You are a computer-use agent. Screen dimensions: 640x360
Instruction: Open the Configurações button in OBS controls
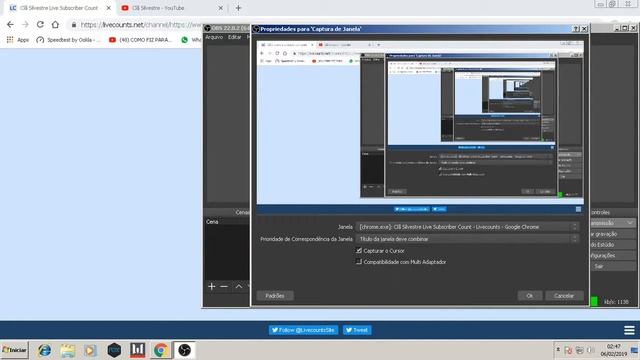[x=612, y=256]
